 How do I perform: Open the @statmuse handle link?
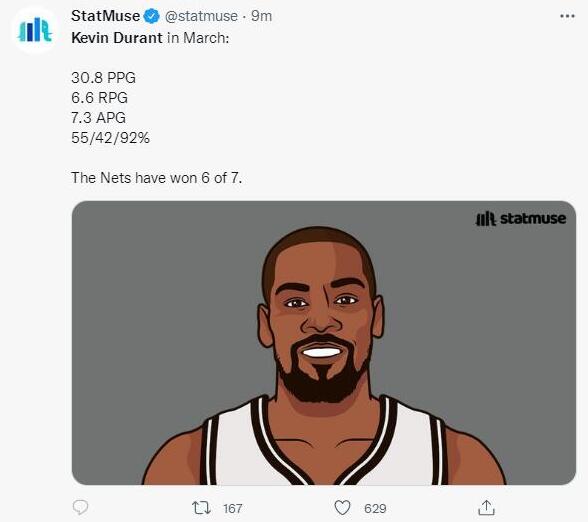pos(201,16)
